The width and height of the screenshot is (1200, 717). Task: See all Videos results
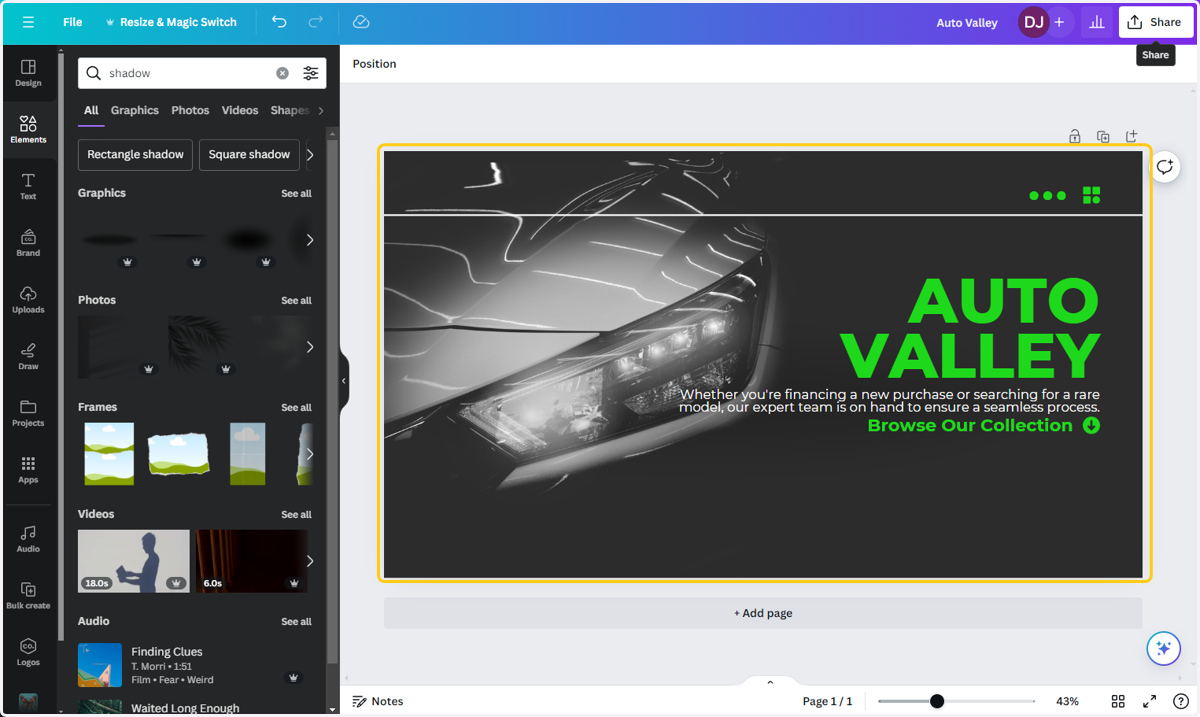296,515
